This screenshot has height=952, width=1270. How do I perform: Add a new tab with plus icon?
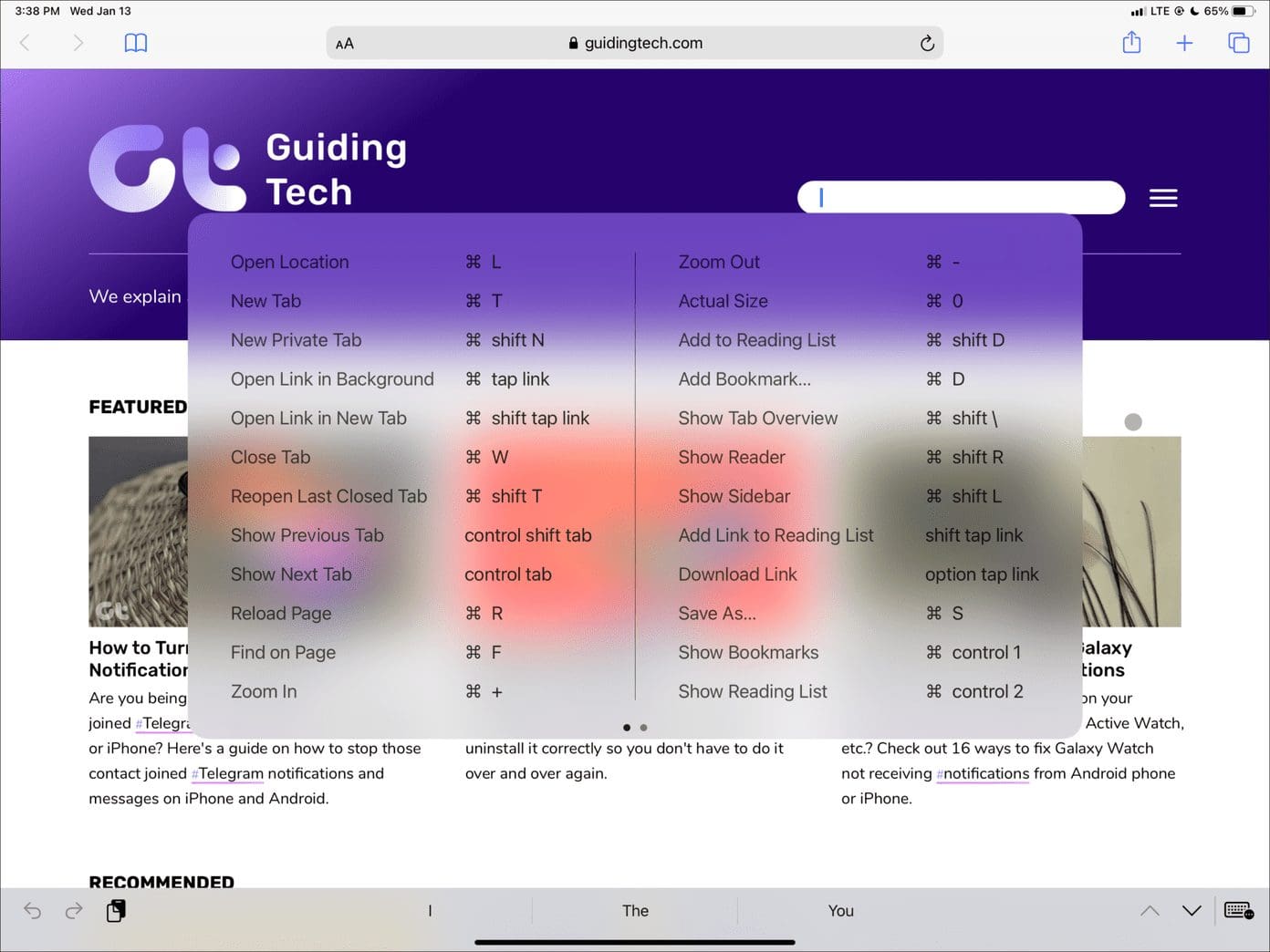click(x=1184, y=43)
